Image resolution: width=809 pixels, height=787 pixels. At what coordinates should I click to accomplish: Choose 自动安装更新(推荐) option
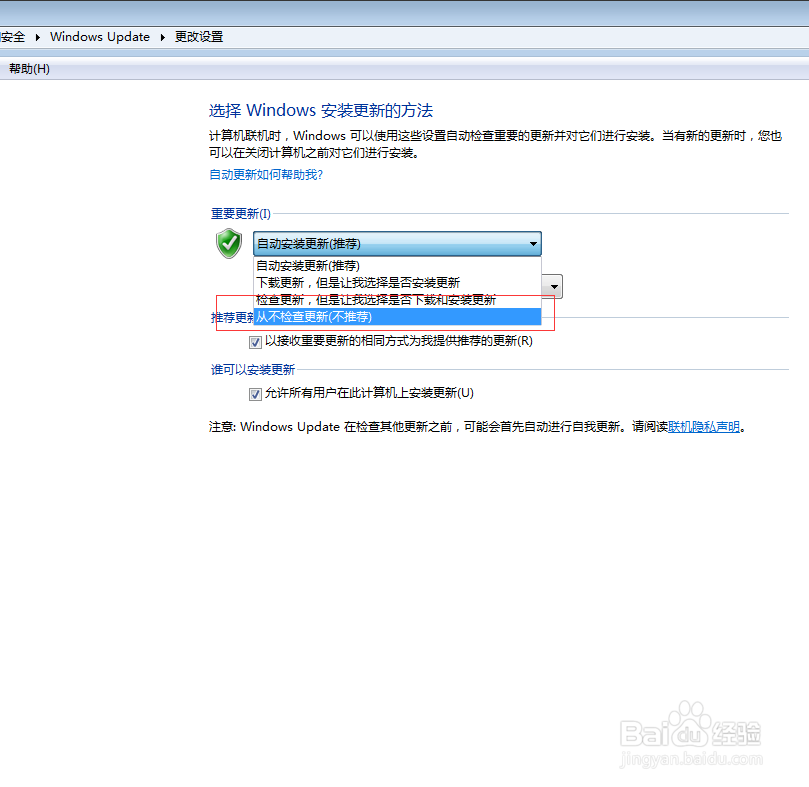click(x=305, y=265)
